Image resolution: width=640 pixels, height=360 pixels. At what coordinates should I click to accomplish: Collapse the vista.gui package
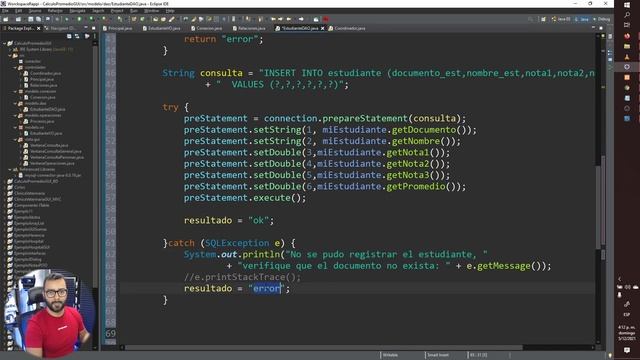[15, 140]
